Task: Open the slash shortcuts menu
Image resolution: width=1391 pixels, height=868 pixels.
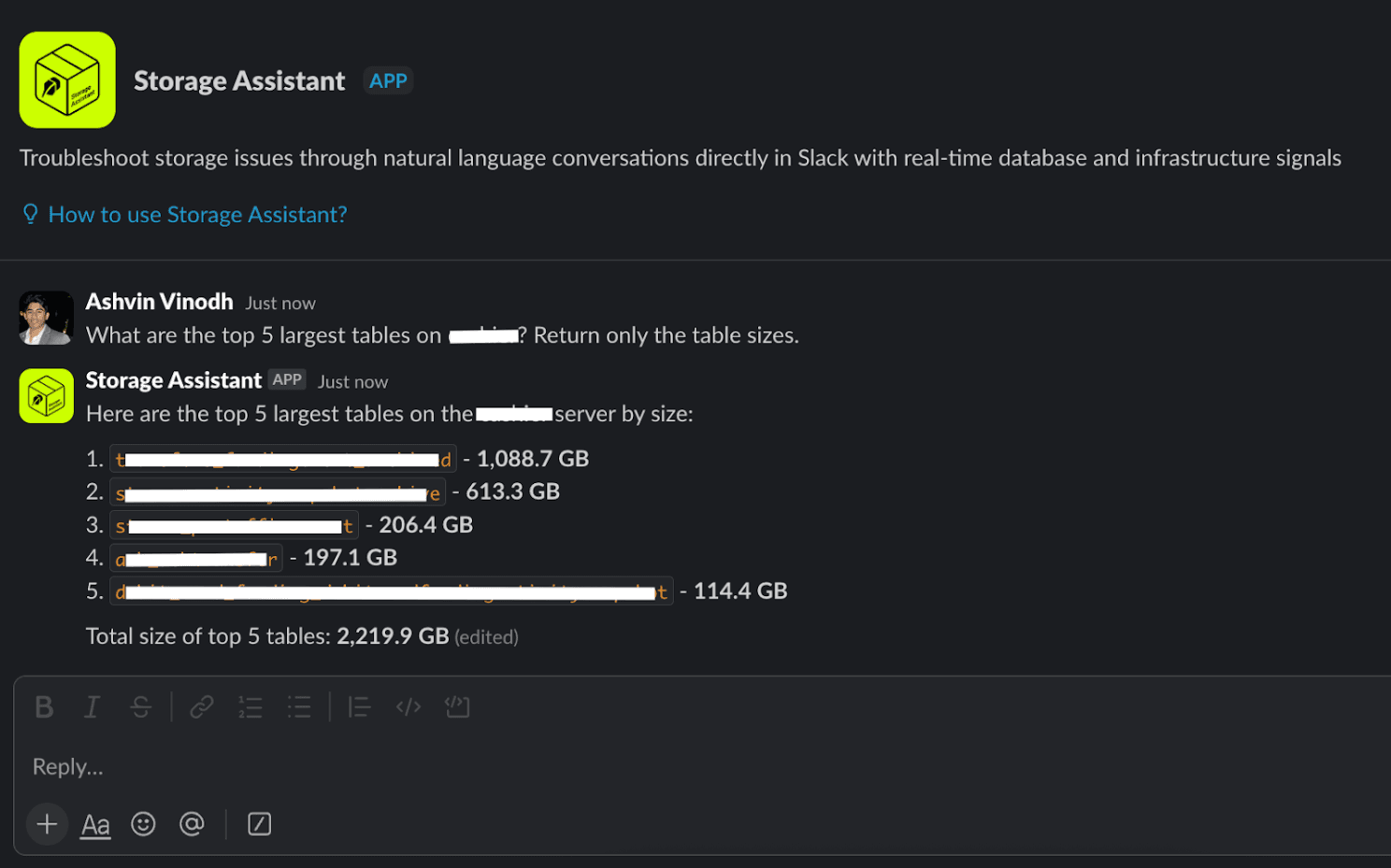Action: click(259, 824)
